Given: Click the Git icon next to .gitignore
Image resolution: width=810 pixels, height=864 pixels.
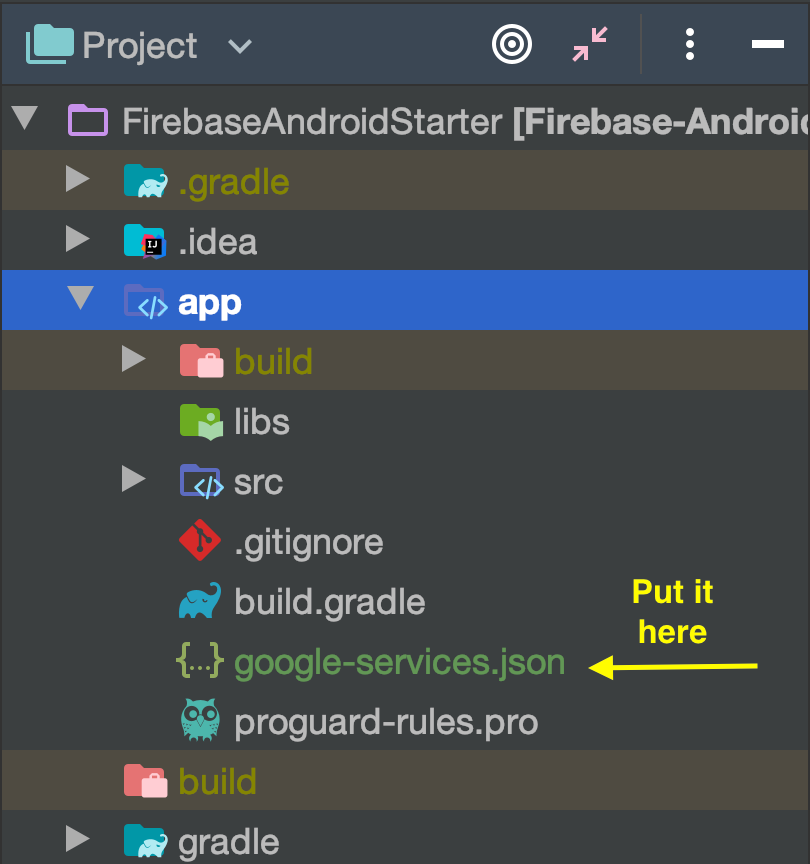Looking at the screenshot, I should tap(200, 542).
